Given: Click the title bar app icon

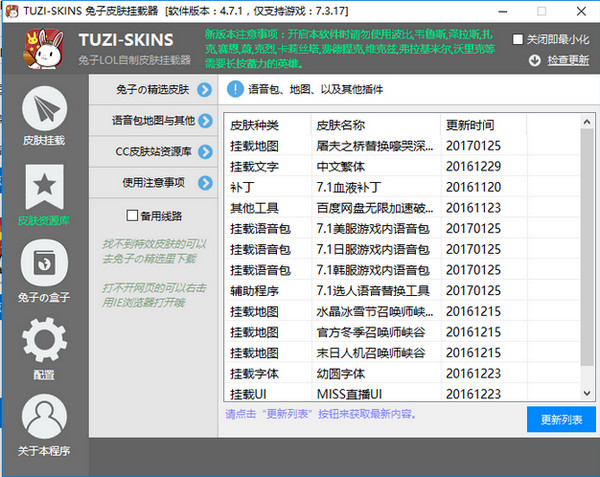Looking at the screenshot, I should pyautogui.click(x=12, y=11).
